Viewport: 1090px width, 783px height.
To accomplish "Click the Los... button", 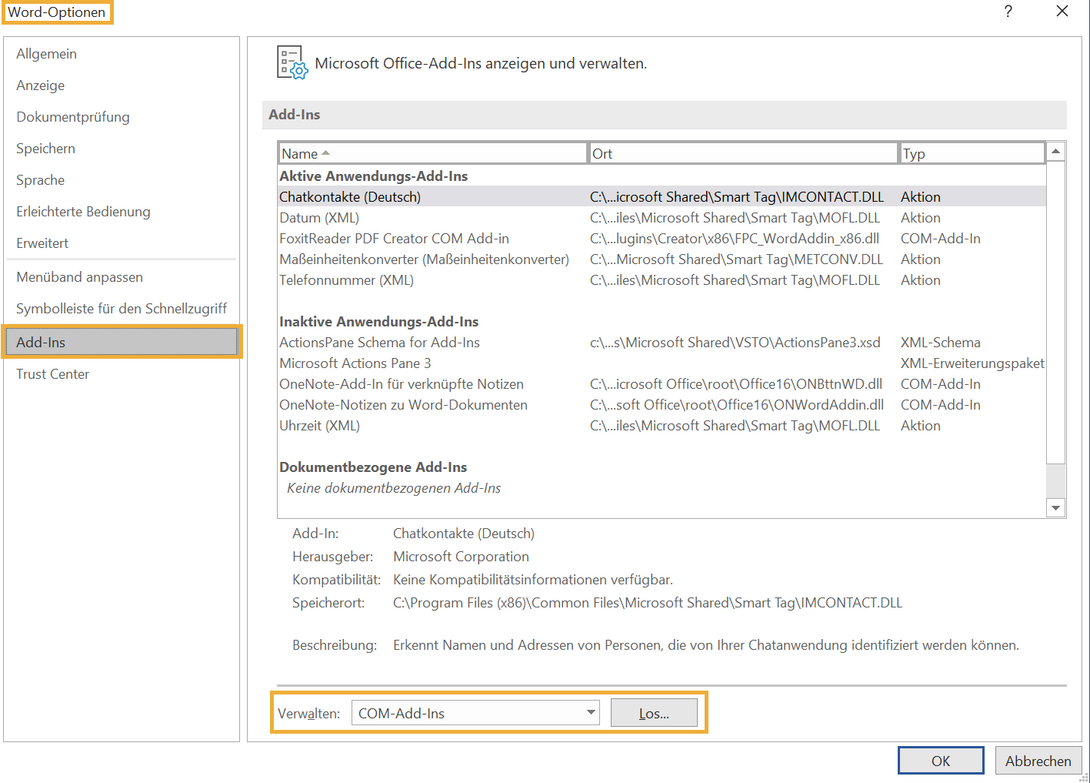I will 654,713.
